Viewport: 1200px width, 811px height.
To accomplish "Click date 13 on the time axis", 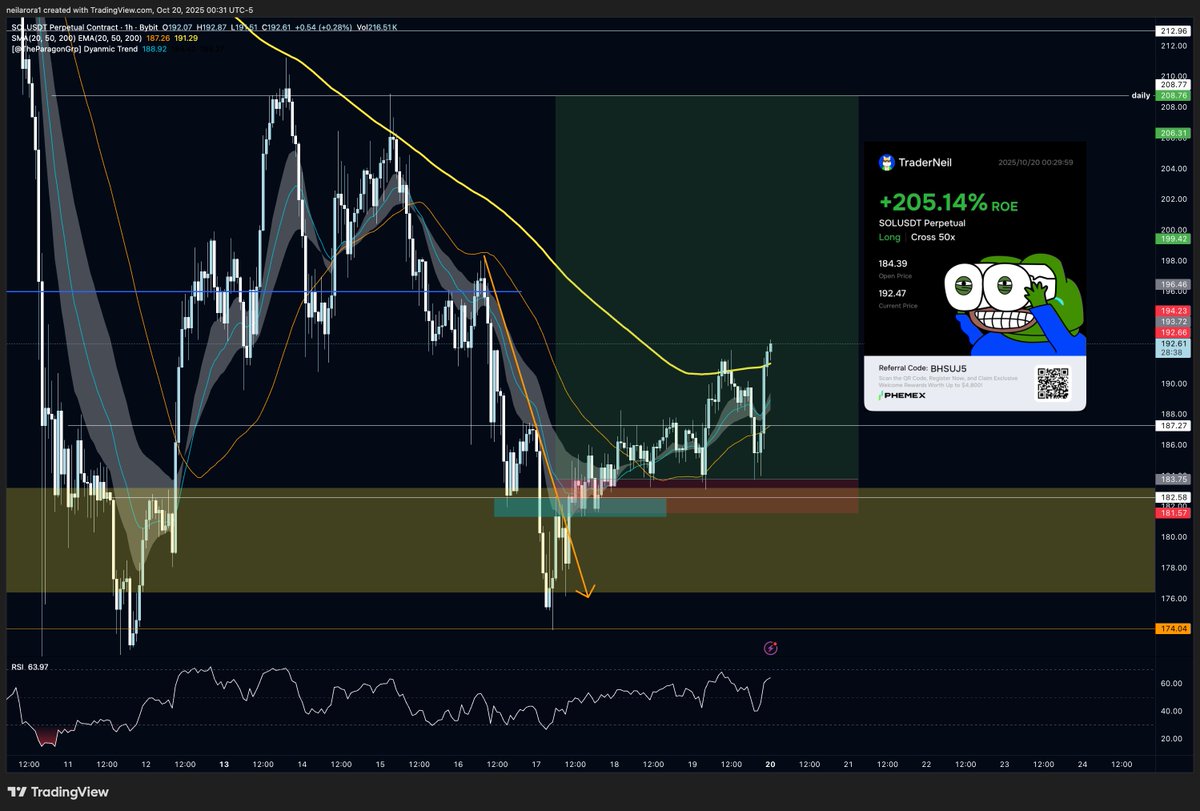I will 223,764.
